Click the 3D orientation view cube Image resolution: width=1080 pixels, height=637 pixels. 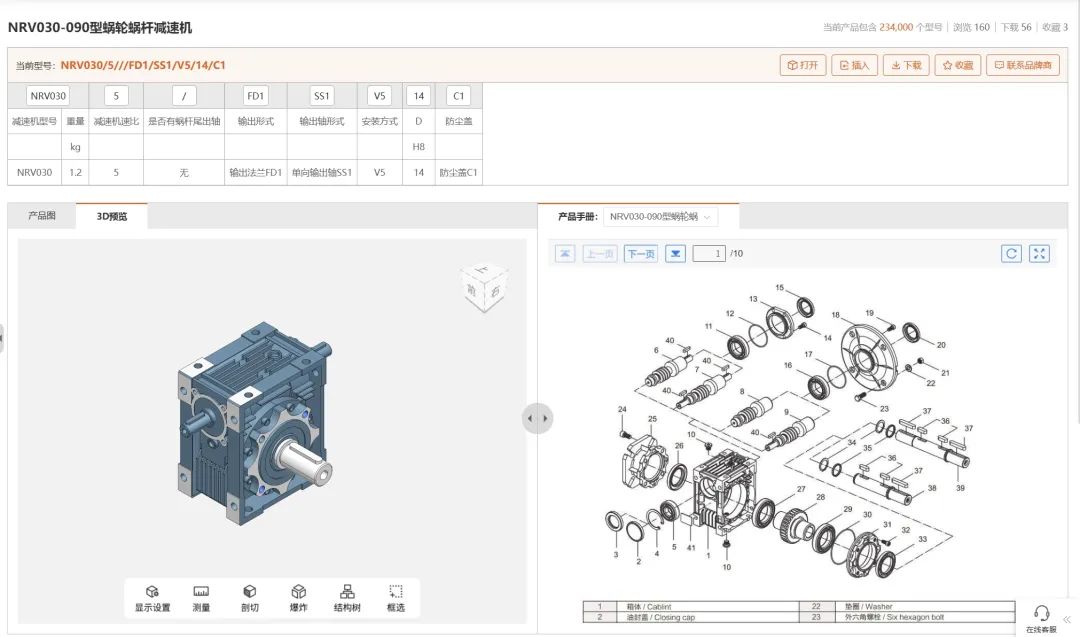click(484, 287)
